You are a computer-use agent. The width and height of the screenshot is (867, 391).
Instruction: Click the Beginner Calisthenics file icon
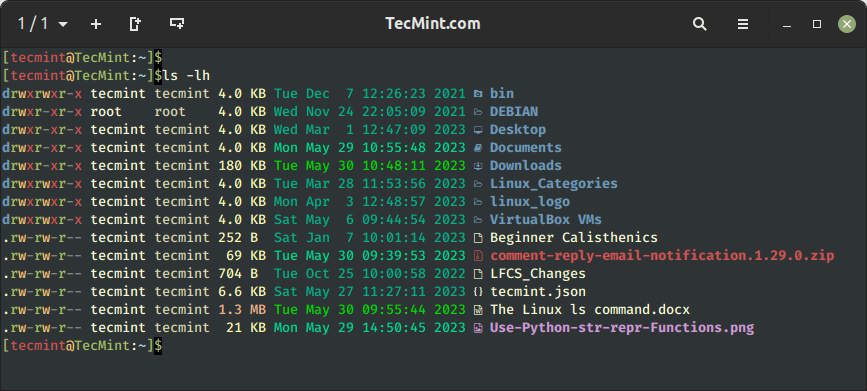pyautogui.click(x=478, y=238)
